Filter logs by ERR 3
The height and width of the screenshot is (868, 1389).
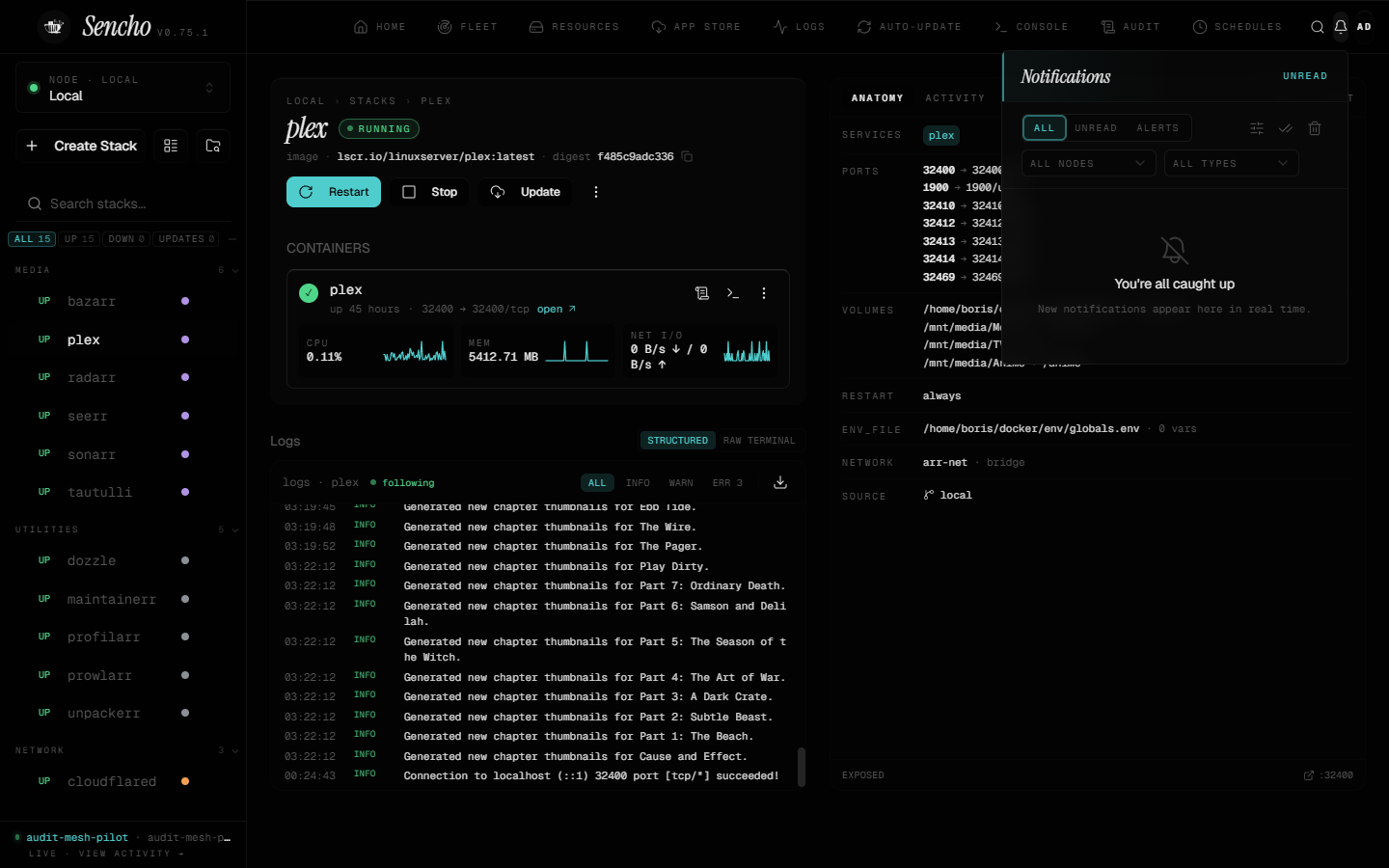(727, 483)
